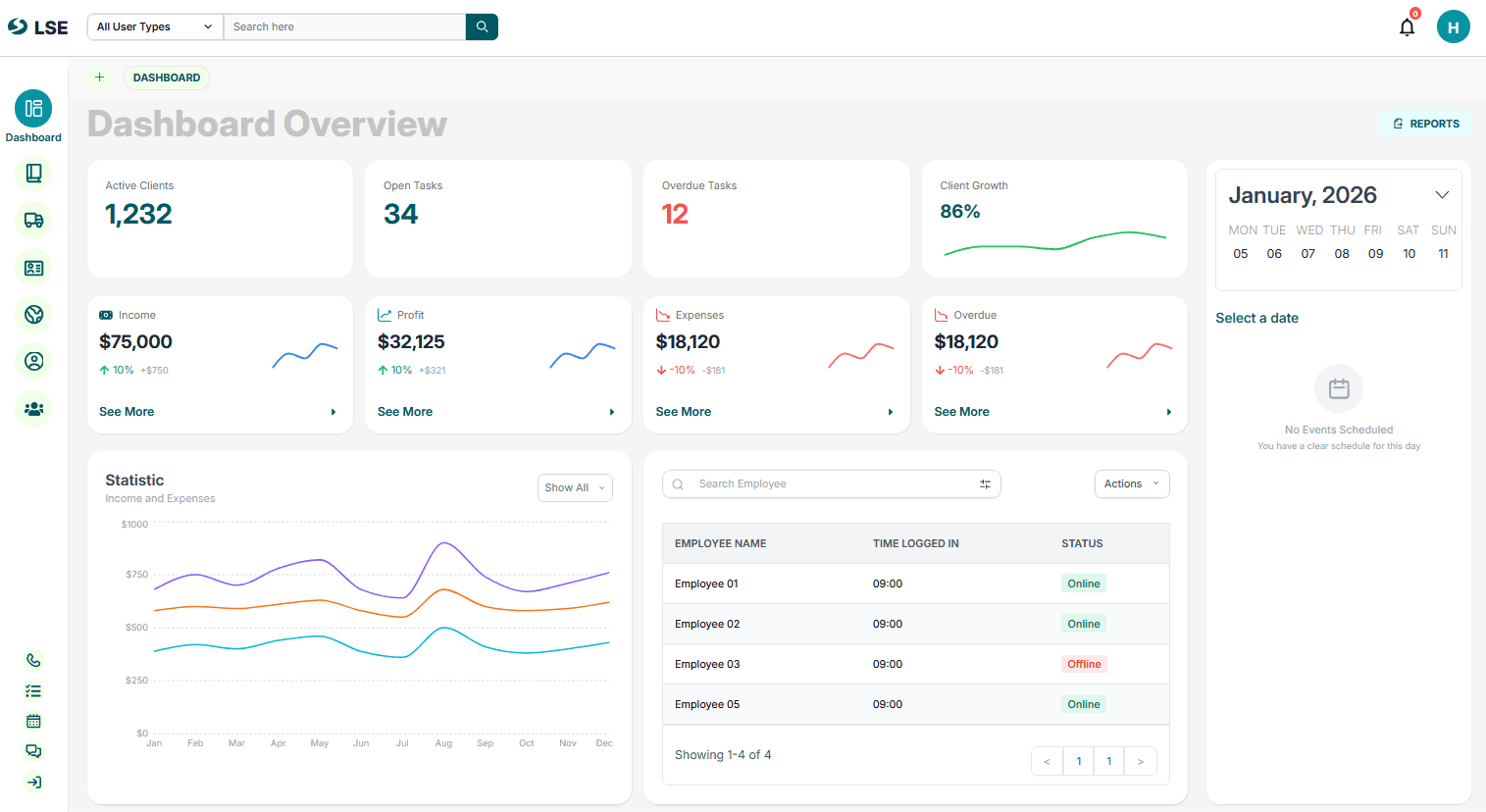Open the book icon in the sidebar

[x=33, y=174]
